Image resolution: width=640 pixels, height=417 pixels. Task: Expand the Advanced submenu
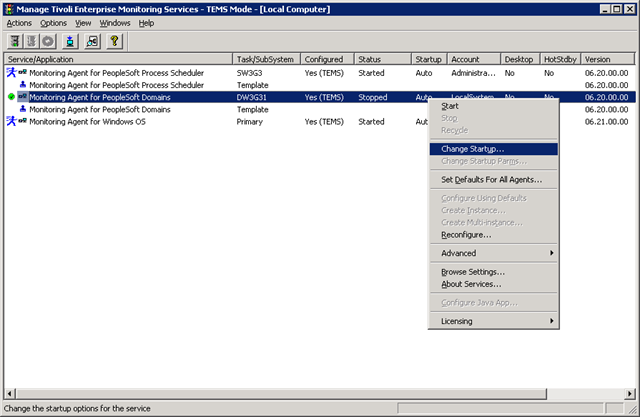coord(493,253)
